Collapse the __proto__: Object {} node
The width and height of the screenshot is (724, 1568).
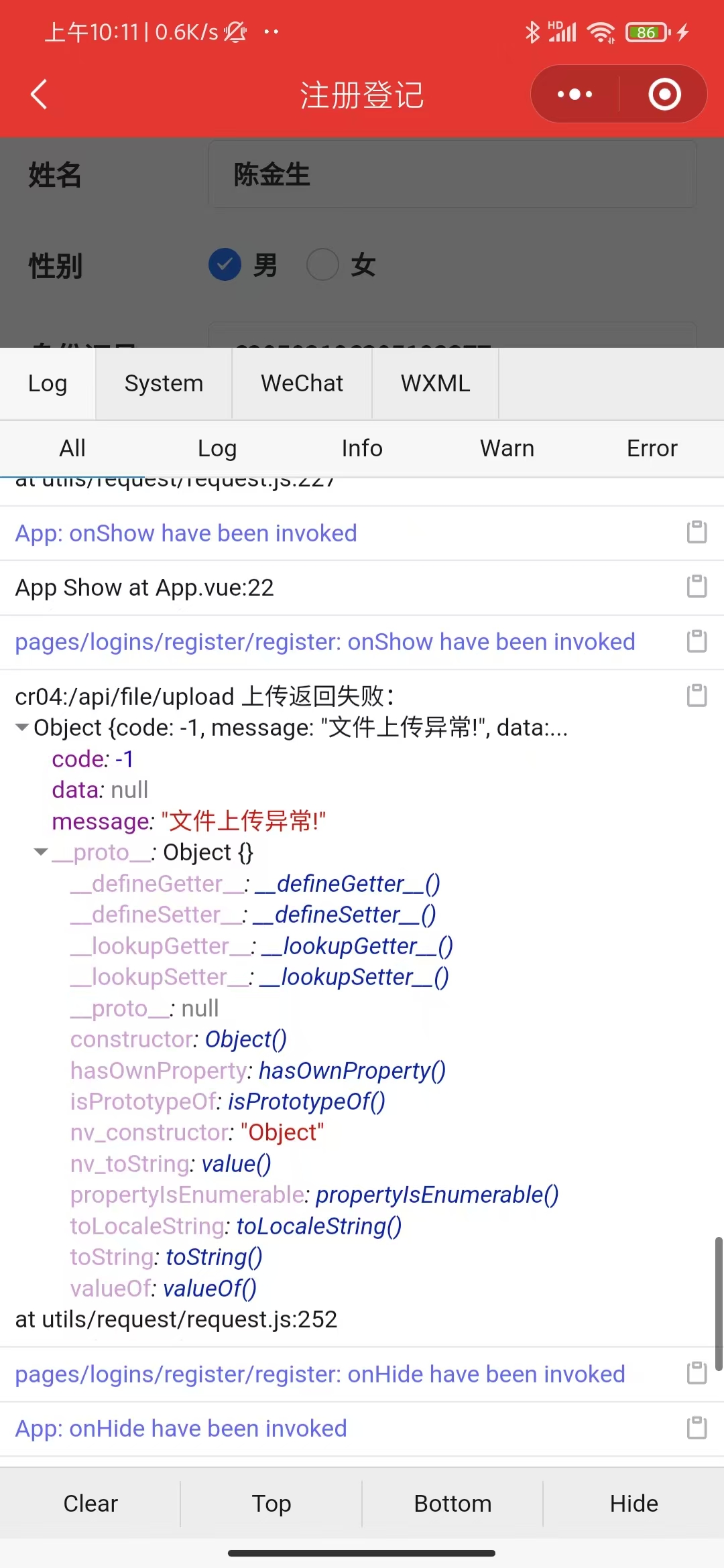[41, 852]
